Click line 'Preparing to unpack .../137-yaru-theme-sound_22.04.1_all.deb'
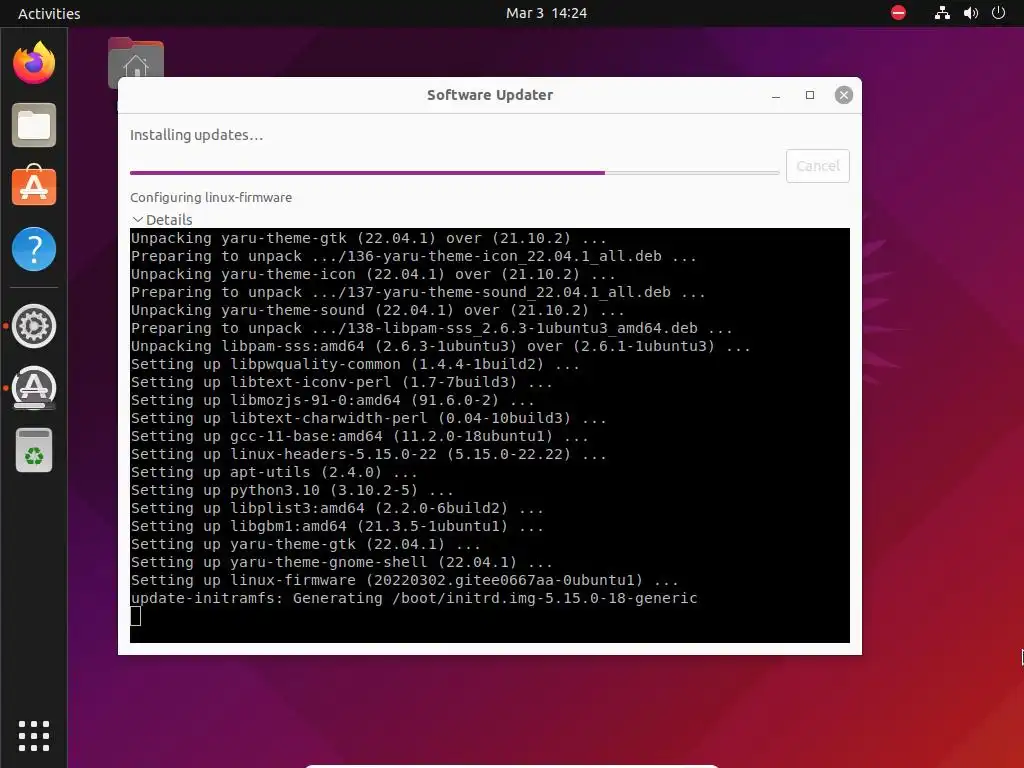The width and height of the screenshot is (1024, 768). coord(418,292)
